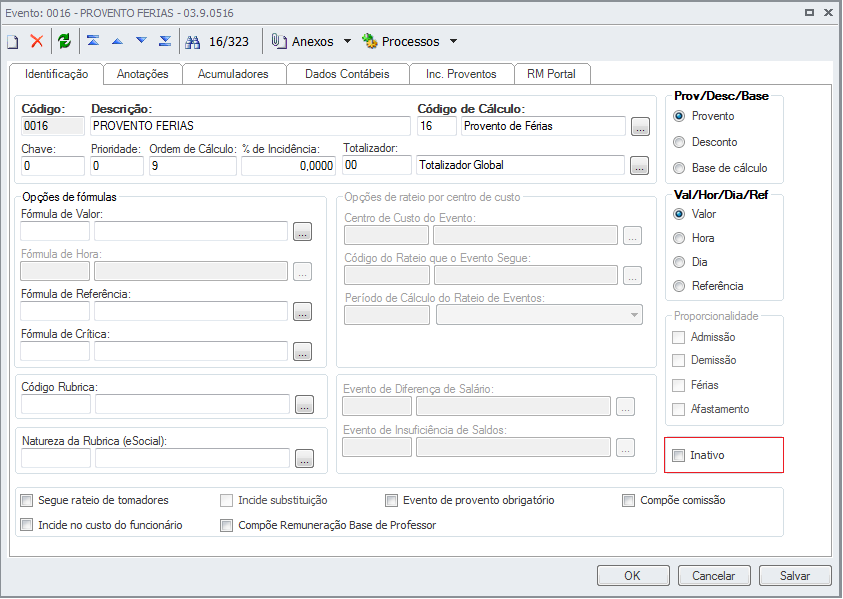Screen dimensions: 843x599
Task: Click the Código Rubrica code field
Action: (x=56, y=404)
